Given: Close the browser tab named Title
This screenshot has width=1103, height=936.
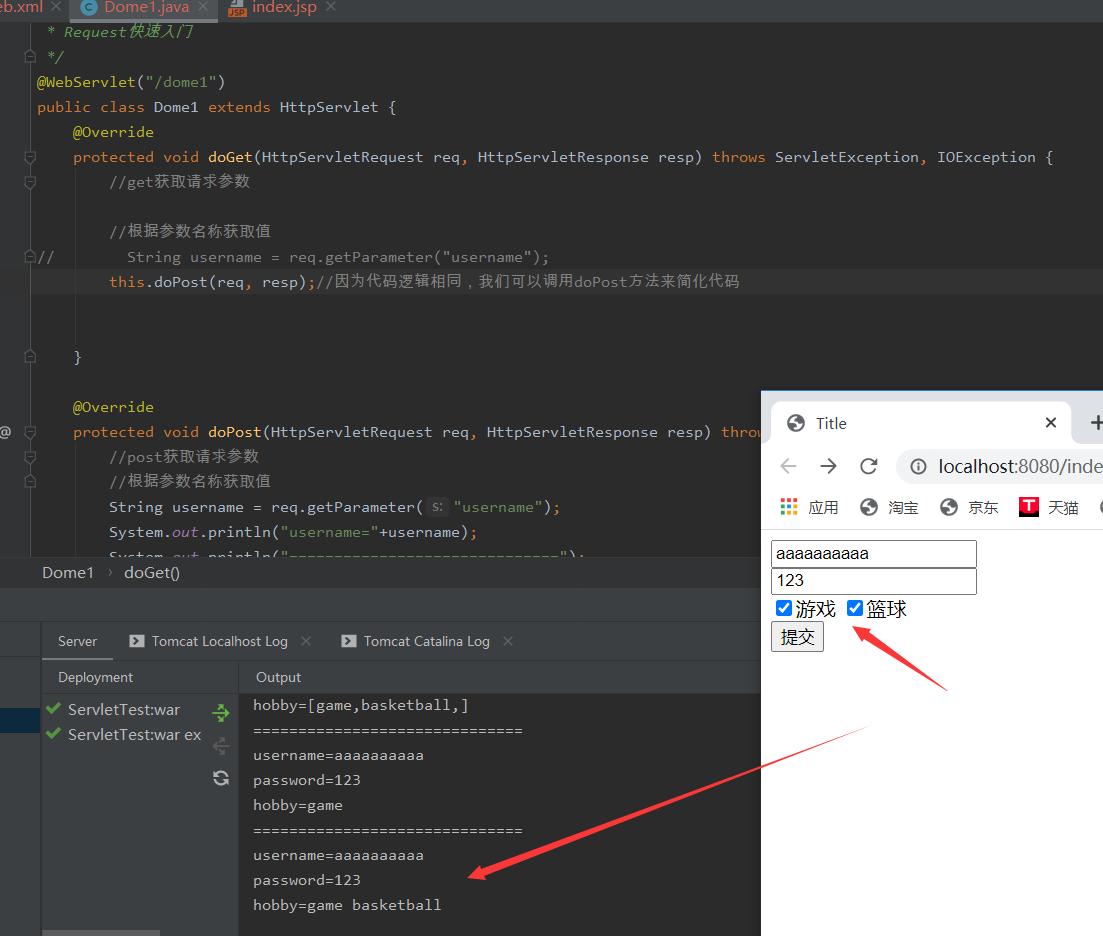Looking at the screenshot, I should point(1051,423).
